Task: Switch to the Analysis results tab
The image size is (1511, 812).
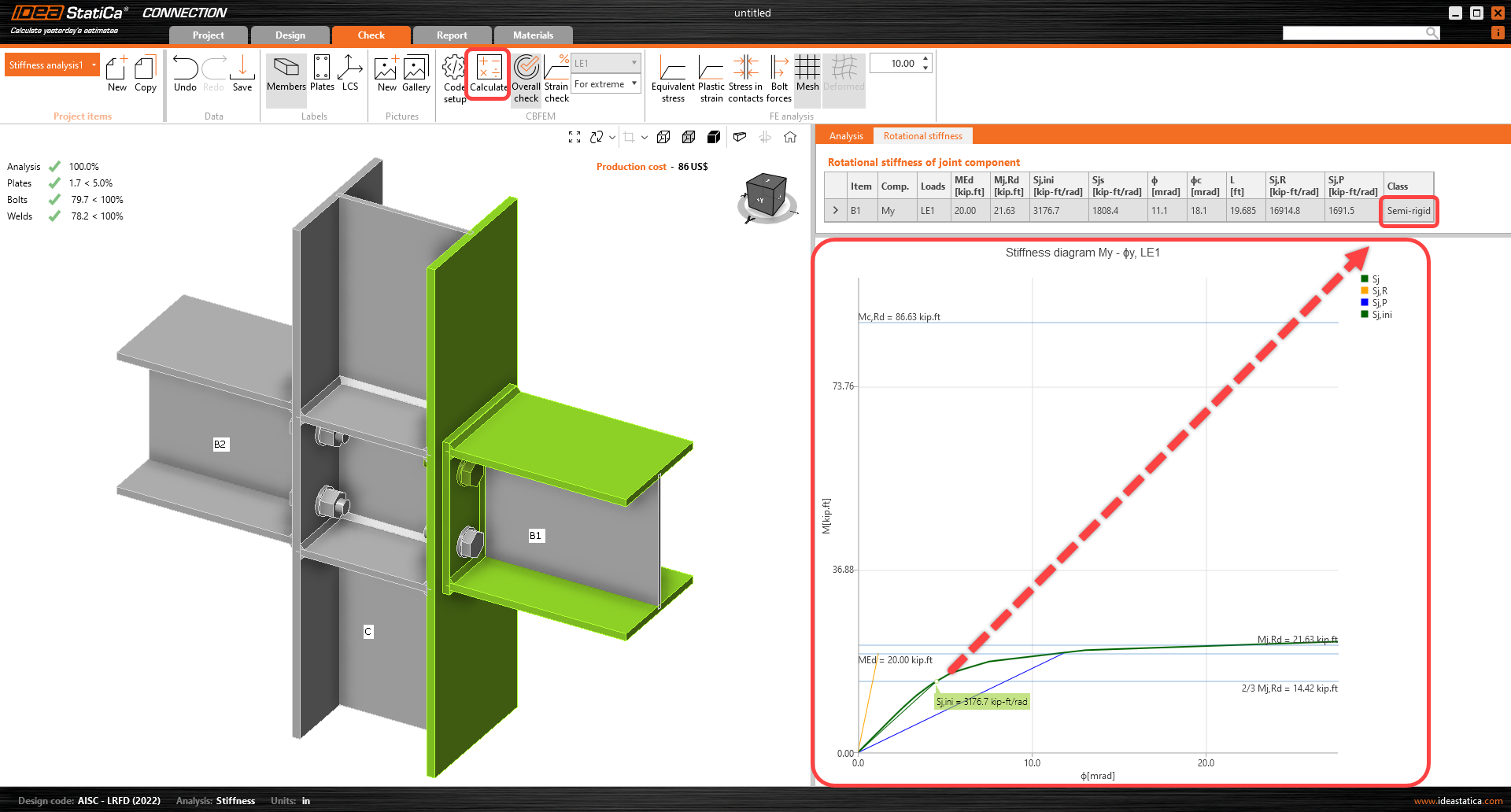Action: 846,136
